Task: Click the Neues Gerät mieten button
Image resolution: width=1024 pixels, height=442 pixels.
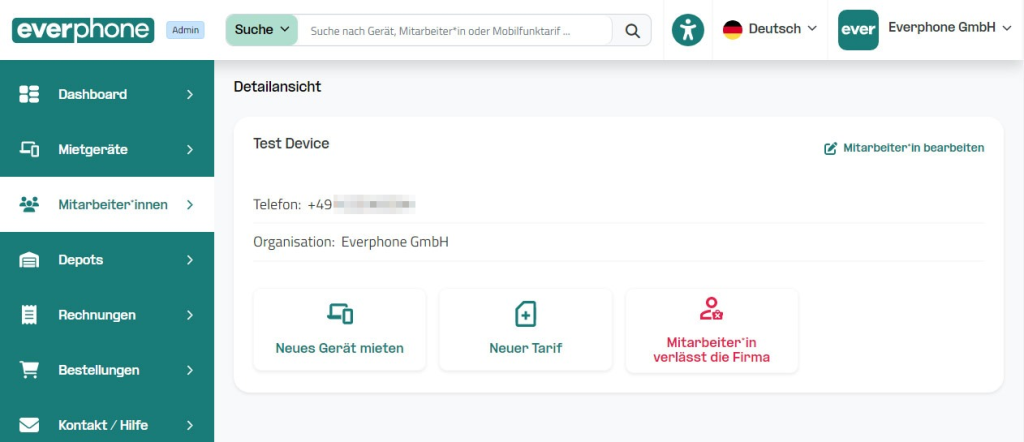Action: click(340, 331)
